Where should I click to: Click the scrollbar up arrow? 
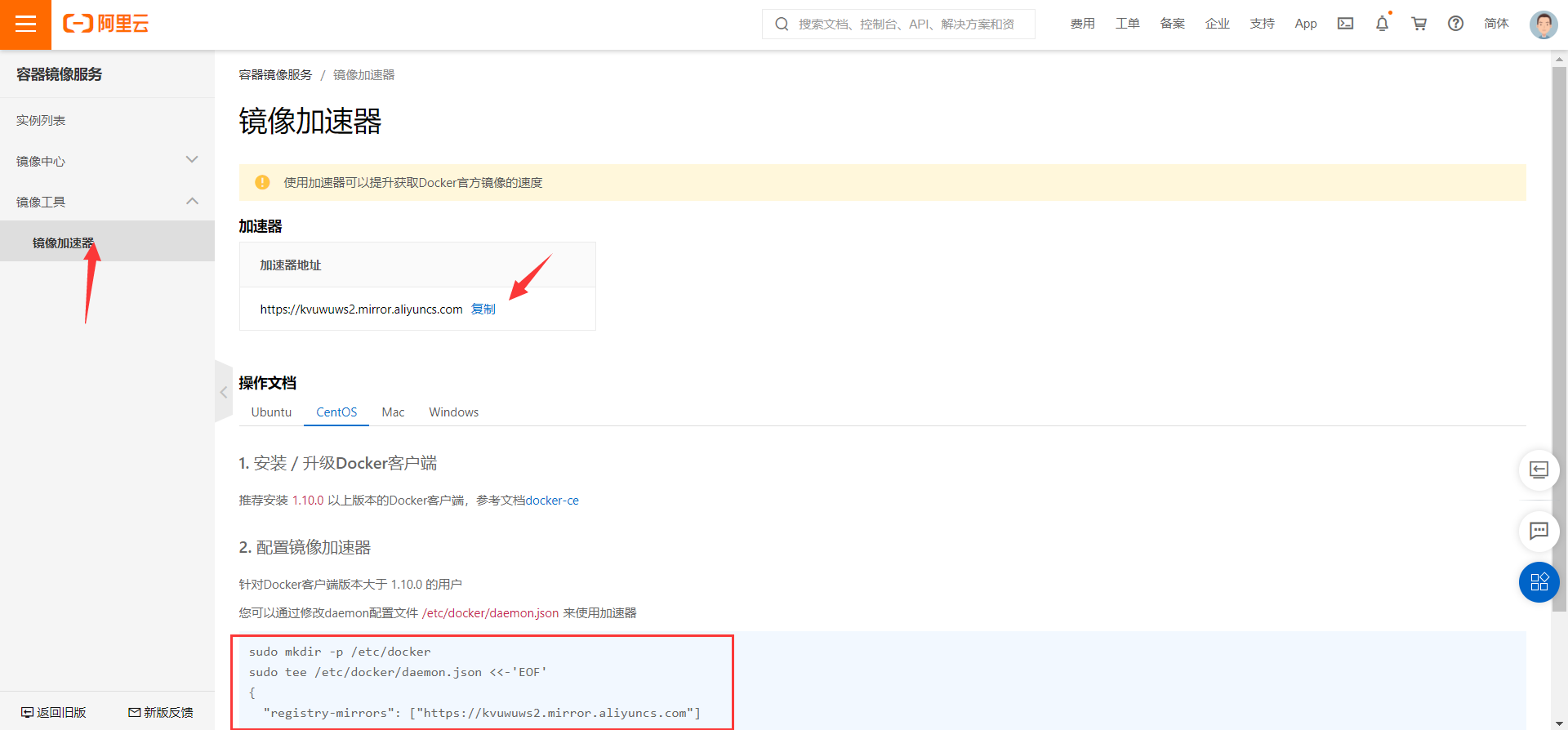(1559, 59)
